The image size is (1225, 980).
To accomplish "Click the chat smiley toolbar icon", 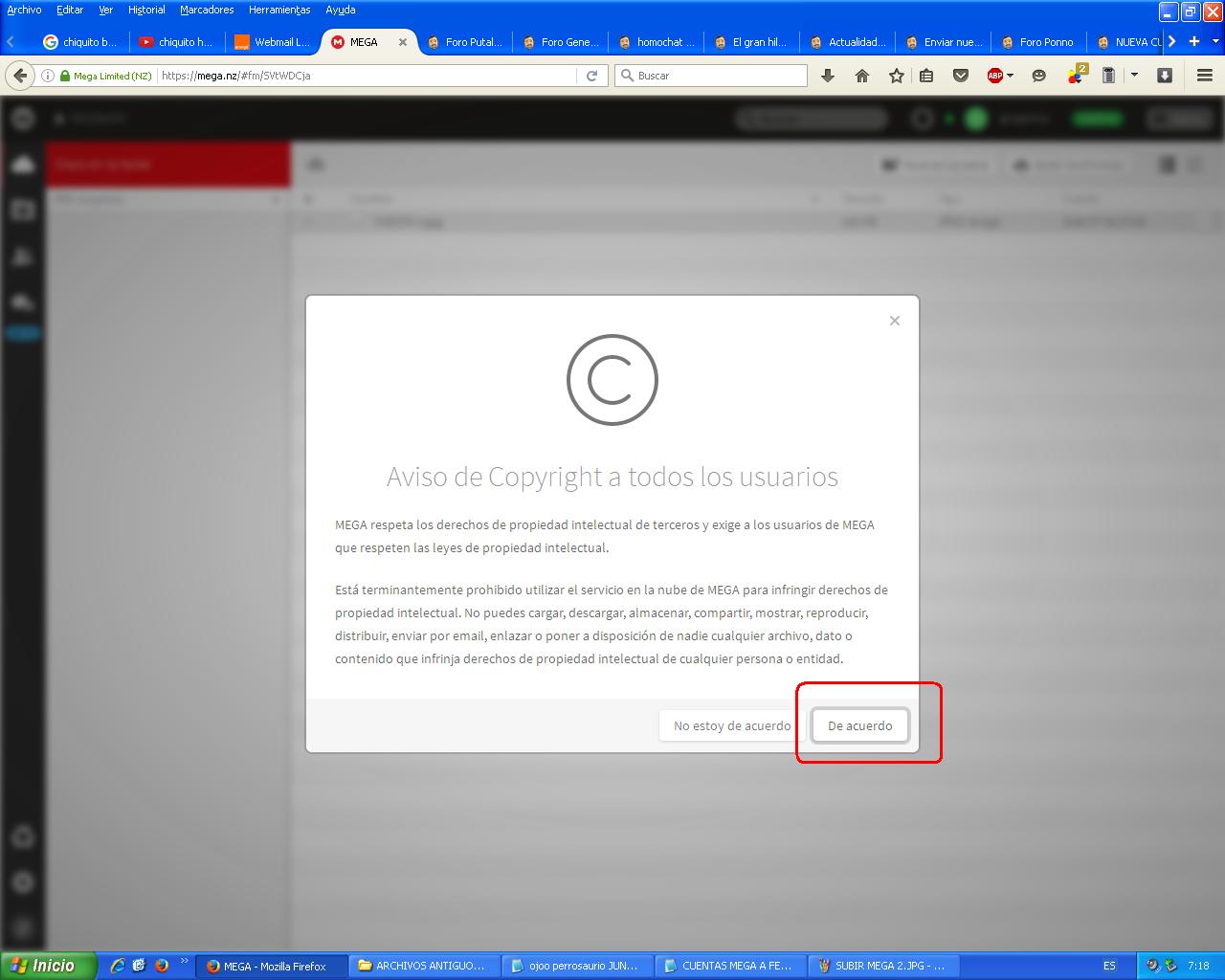I will click(x=1039, y=76).
